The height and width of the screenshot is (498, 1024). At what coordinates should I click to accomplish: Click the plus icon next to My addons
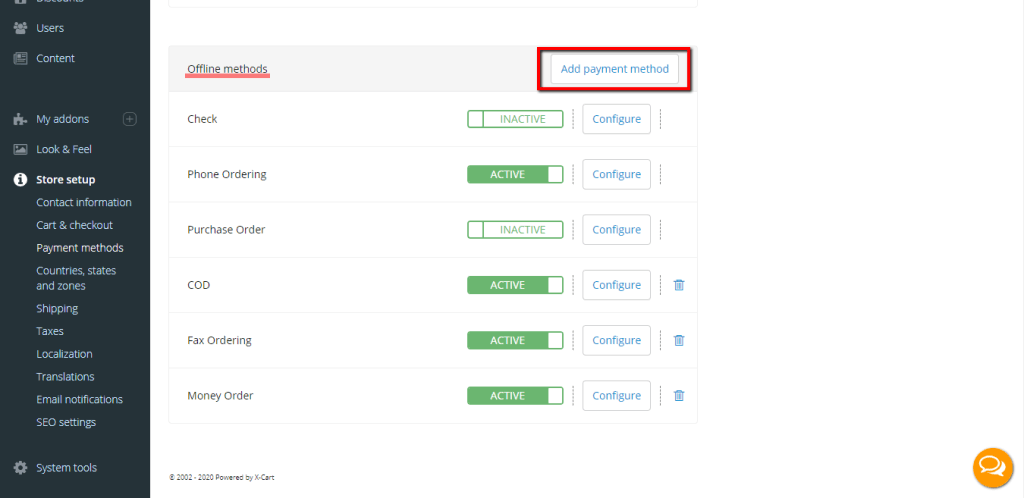(x=130, y=119)
